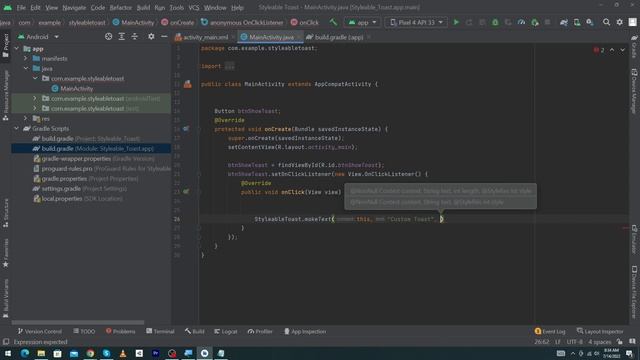Viewport: 640px width, 360px height.
Task: Open the File menu
Action: click(21, 7)
